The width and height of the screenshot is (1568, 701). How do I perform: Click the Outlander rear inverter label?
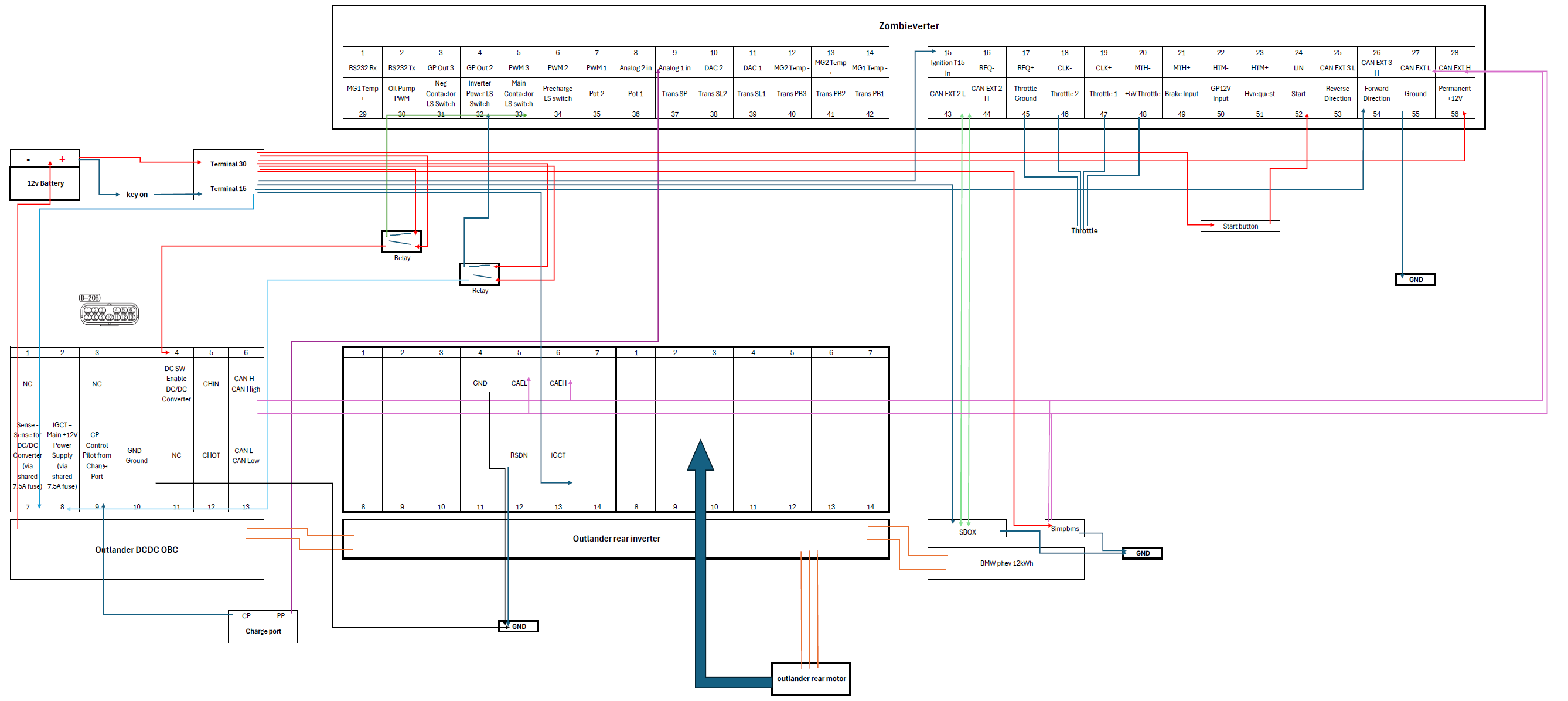(x=616, y=539)
